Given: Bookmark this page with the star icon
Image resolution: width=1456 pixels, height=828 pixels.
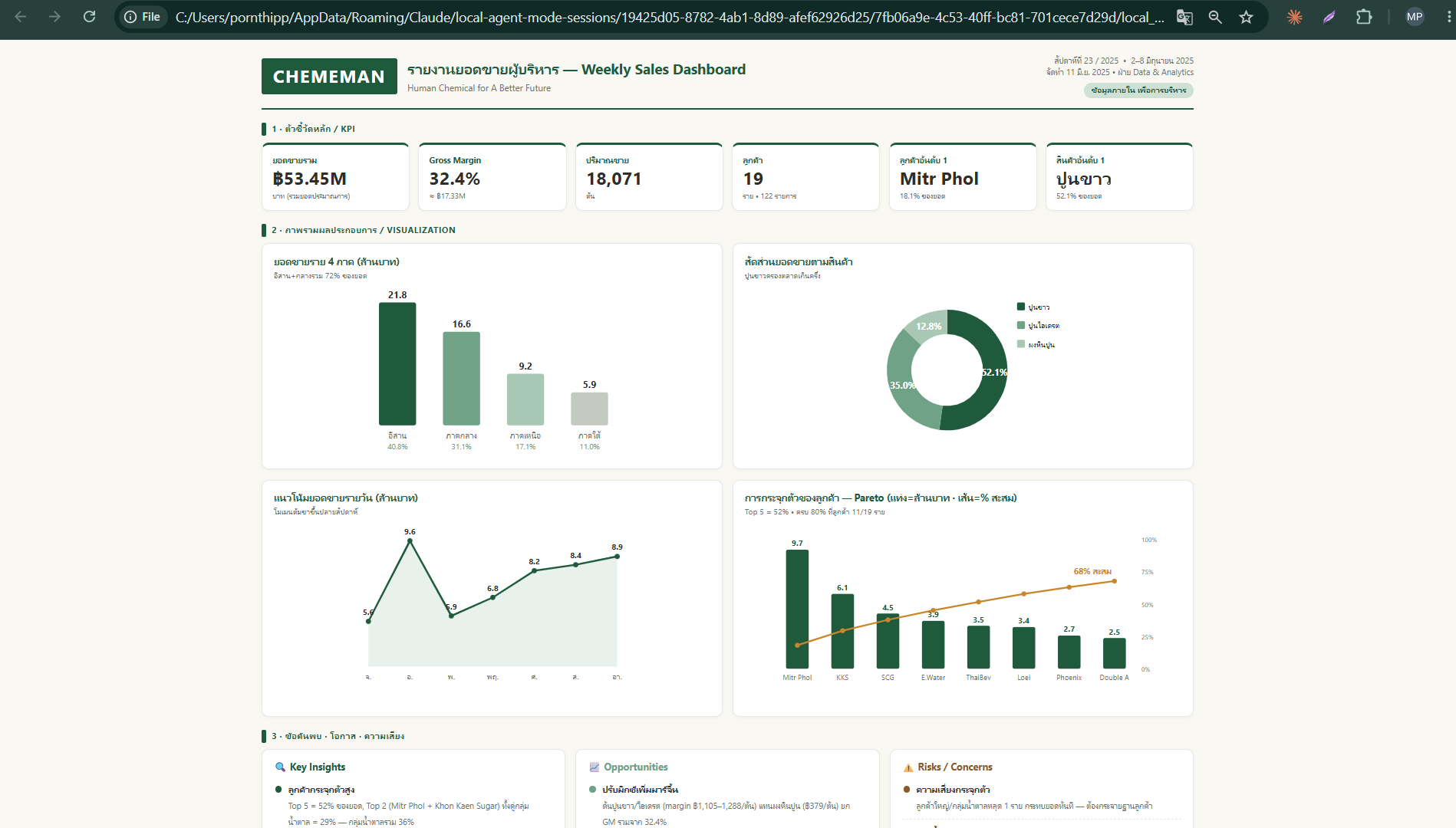Looking at the screenshot, I should (x=1246, y=17).
